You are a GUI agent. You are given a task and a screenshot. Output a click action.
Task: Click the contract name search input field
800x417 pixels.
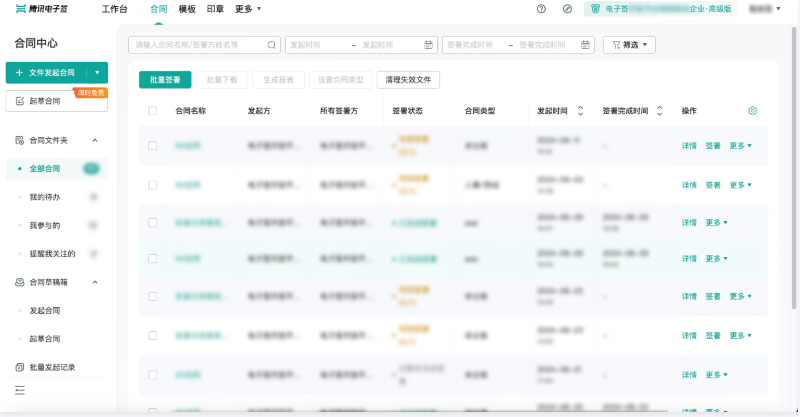(x=200, y=45)
